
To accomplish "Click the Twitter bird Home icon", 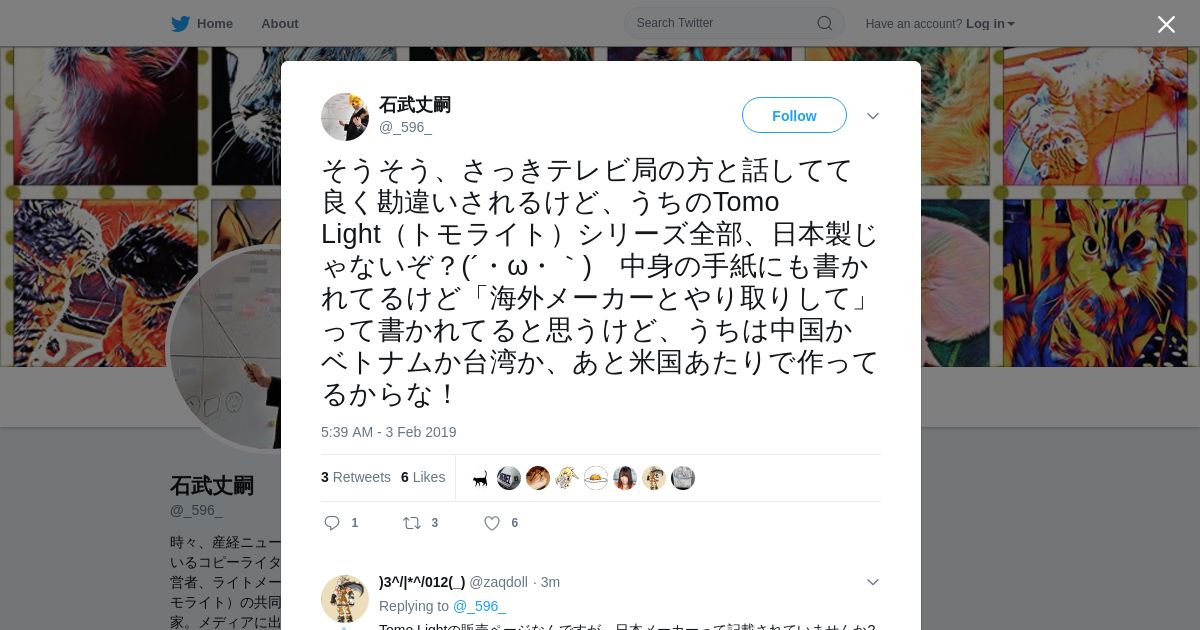I will 180,23.
